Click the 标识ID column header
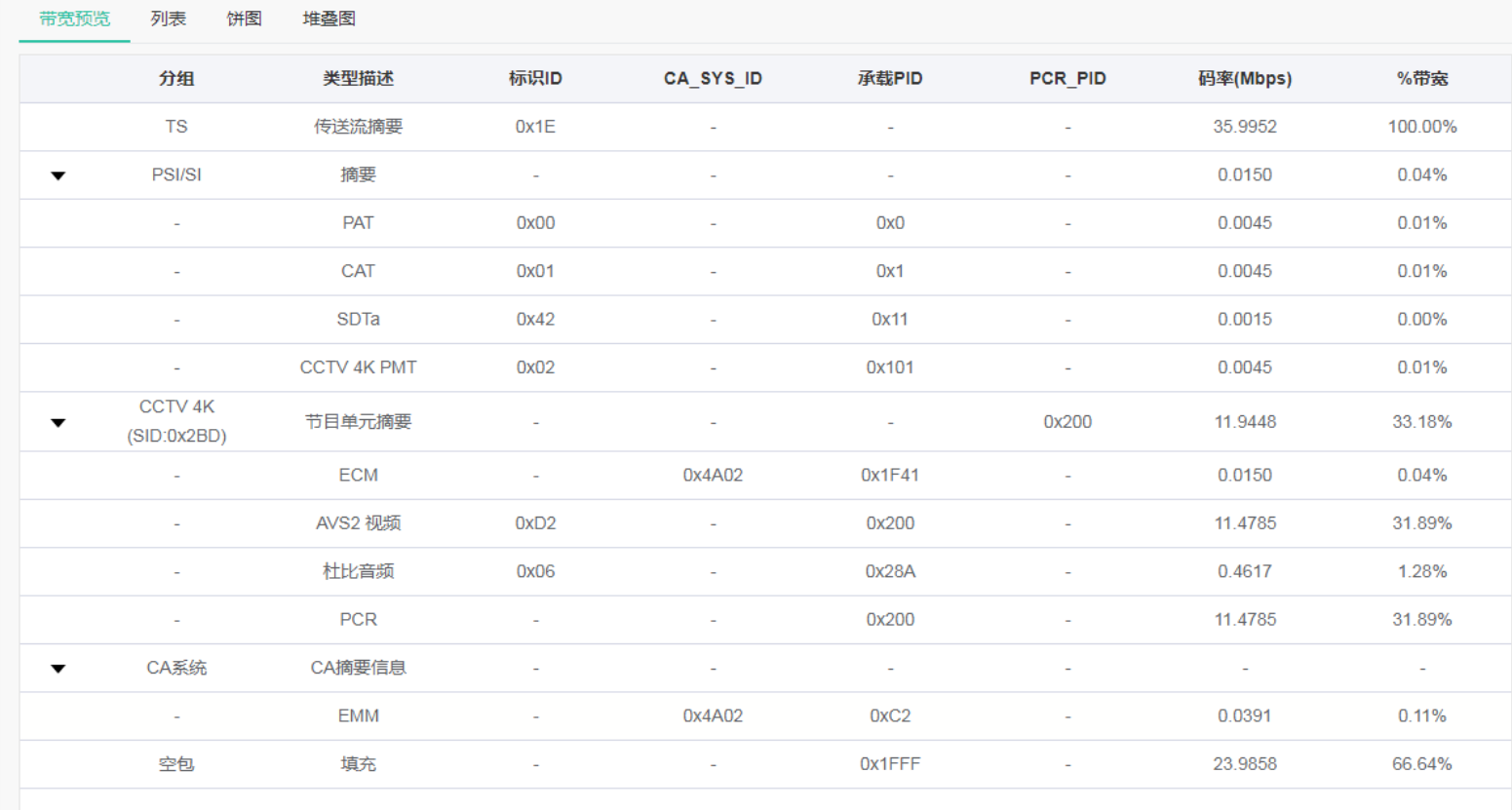The height and width of the screenshot is (810, 1512). point(535,79)
